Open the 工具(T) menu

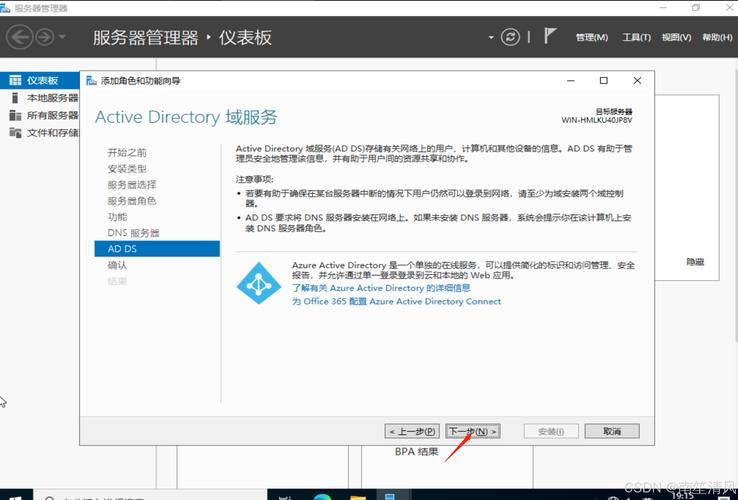click(x=636, y=37)
